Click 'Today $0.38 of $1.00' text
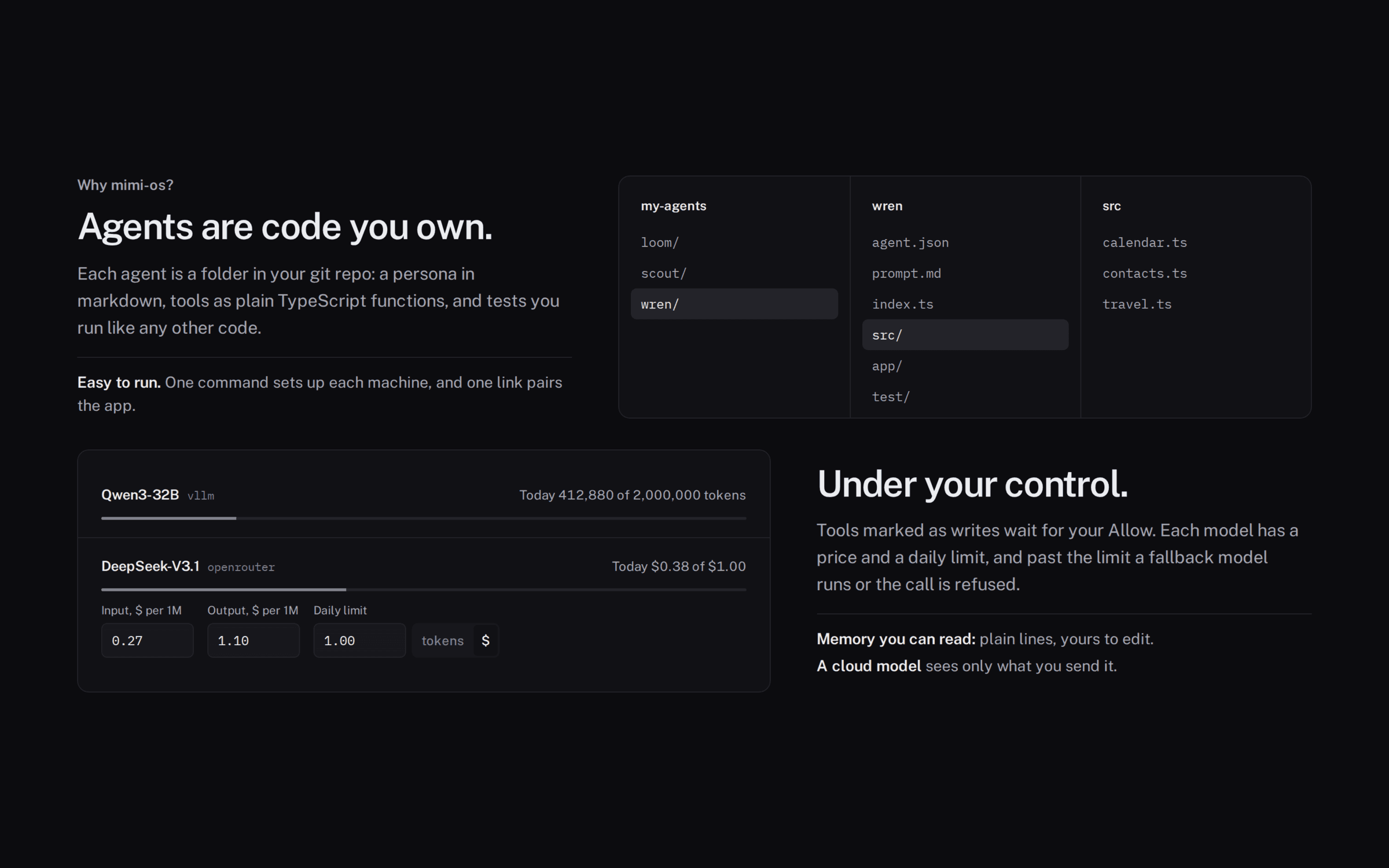1389x868 pixels. [679, 567]
